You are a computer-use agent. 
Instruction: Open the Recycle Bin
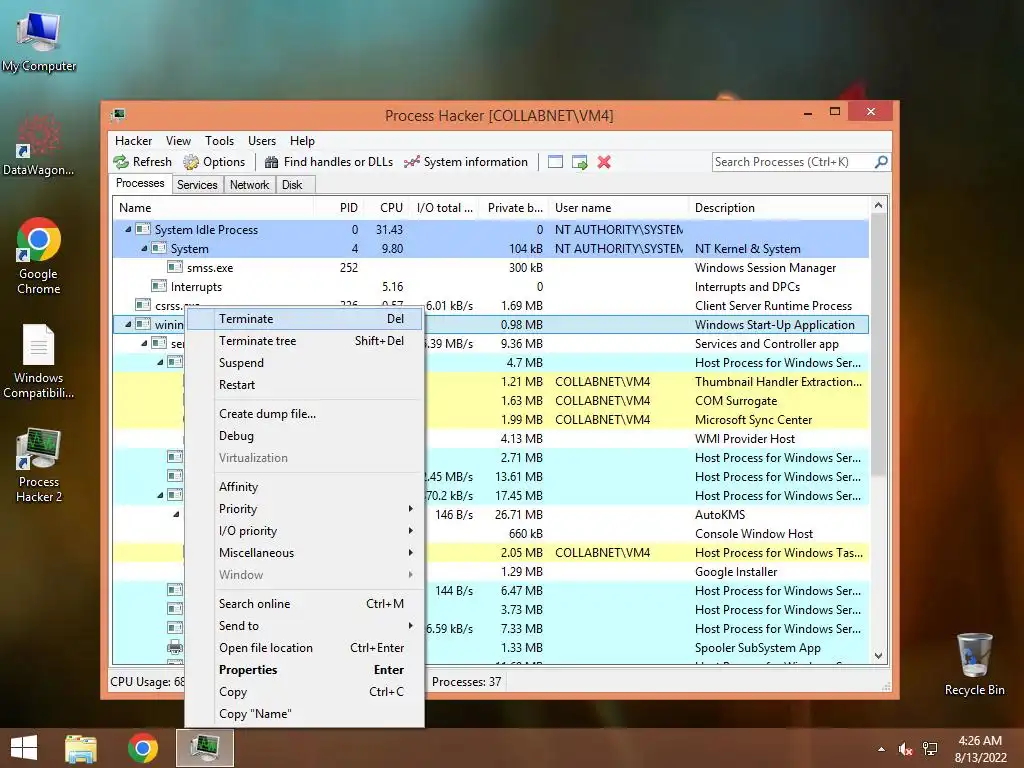click(974, 664)
